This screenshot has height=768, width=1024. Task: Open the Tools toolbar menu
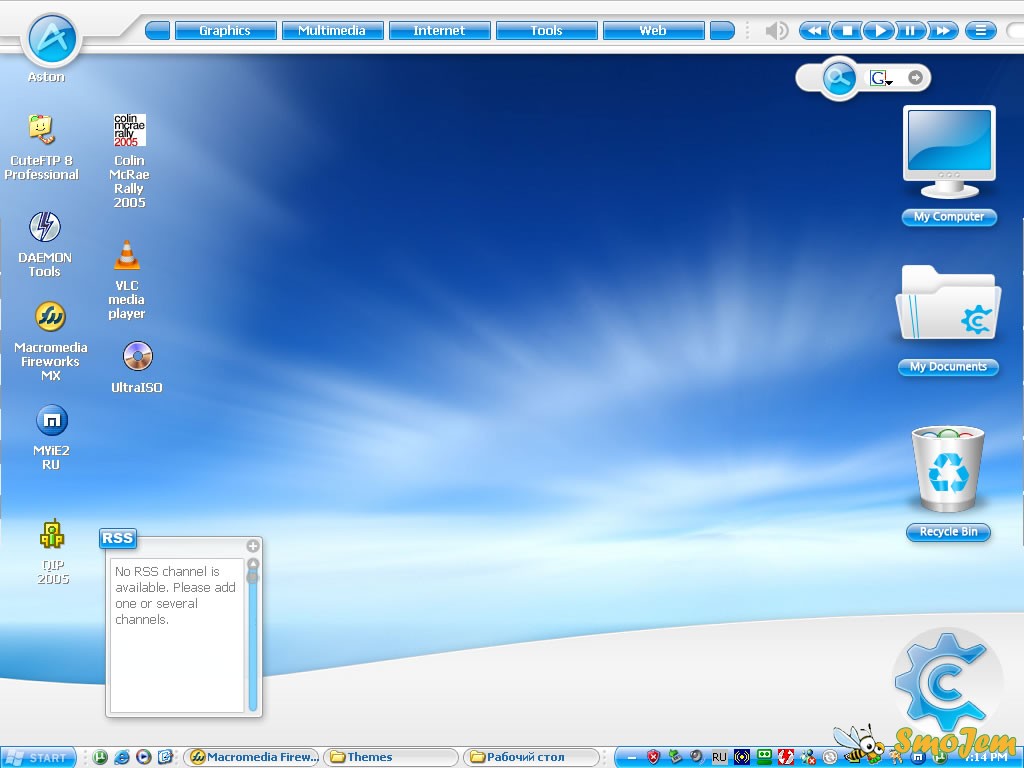(547, 31)
